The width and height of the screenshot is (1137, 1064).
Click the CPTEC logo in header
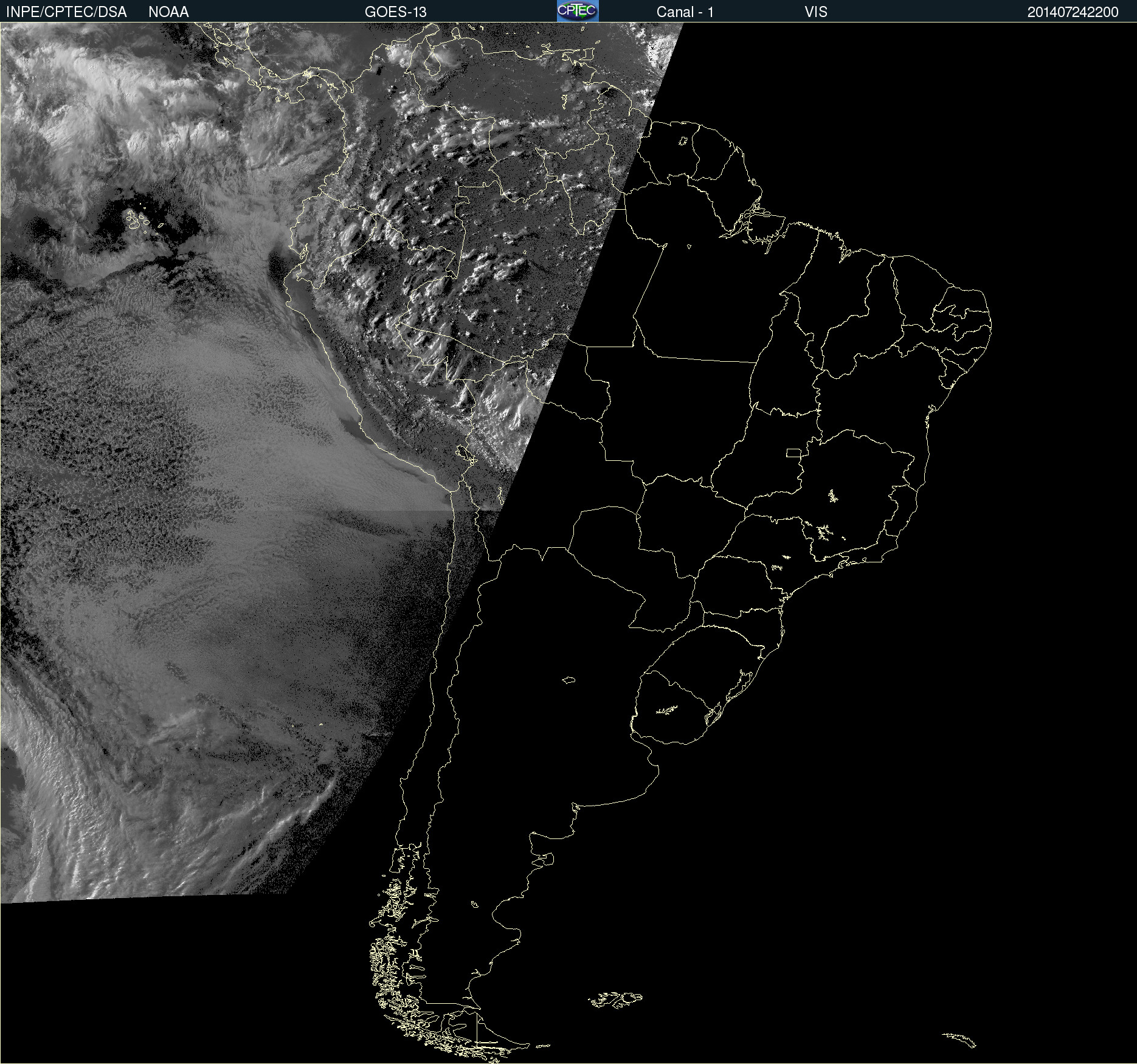[x=578, y=11]
